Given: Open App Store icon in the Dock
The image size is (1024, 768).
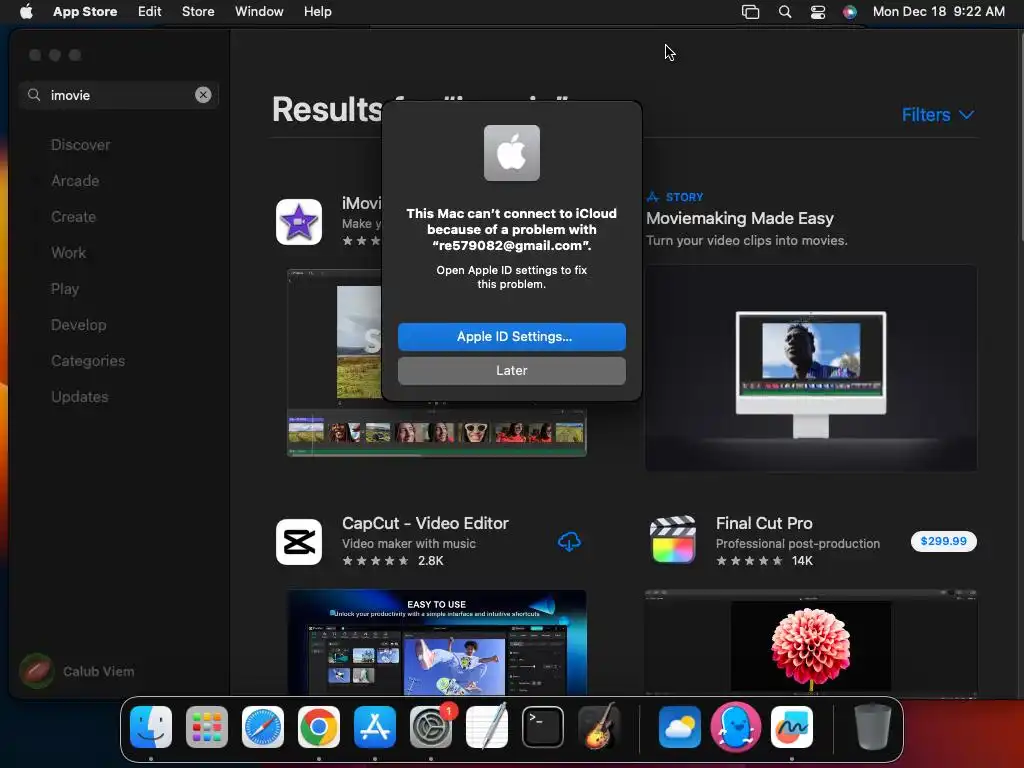Looking at the screenshot, I should [x=375, y=727].
